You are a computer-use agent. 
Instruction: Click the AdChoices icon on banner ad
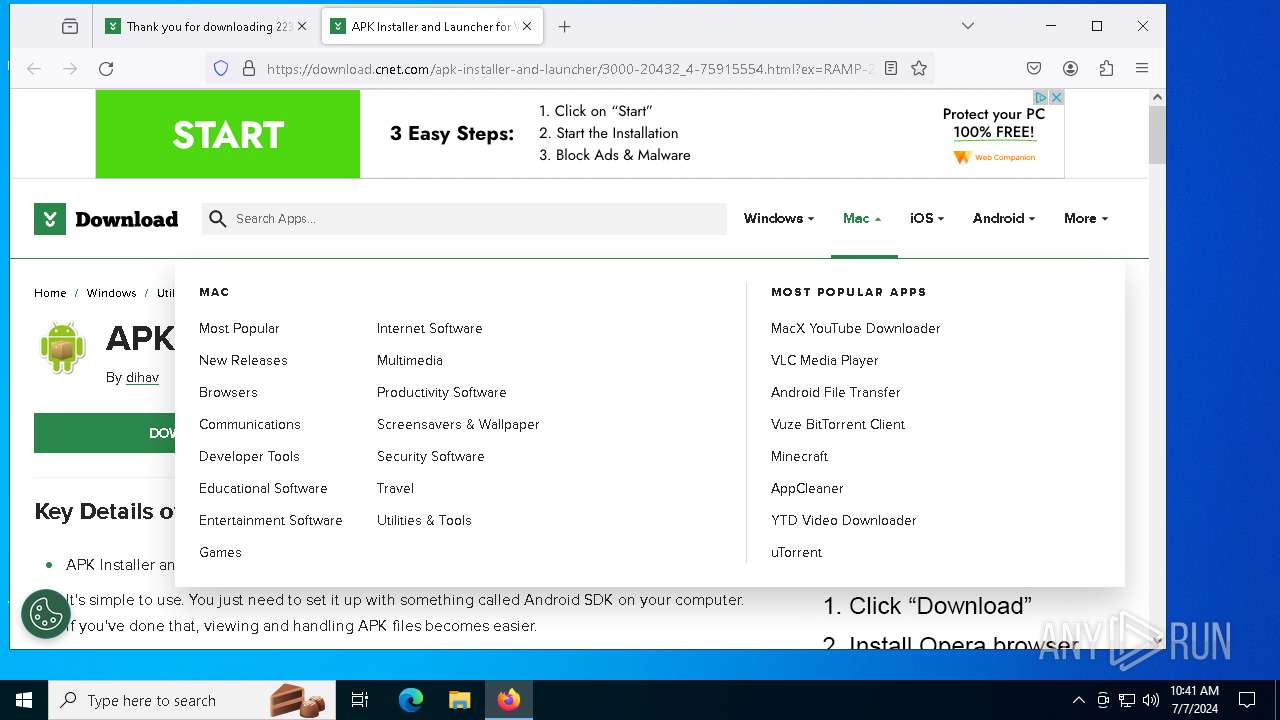click(x=1041, y=97)
